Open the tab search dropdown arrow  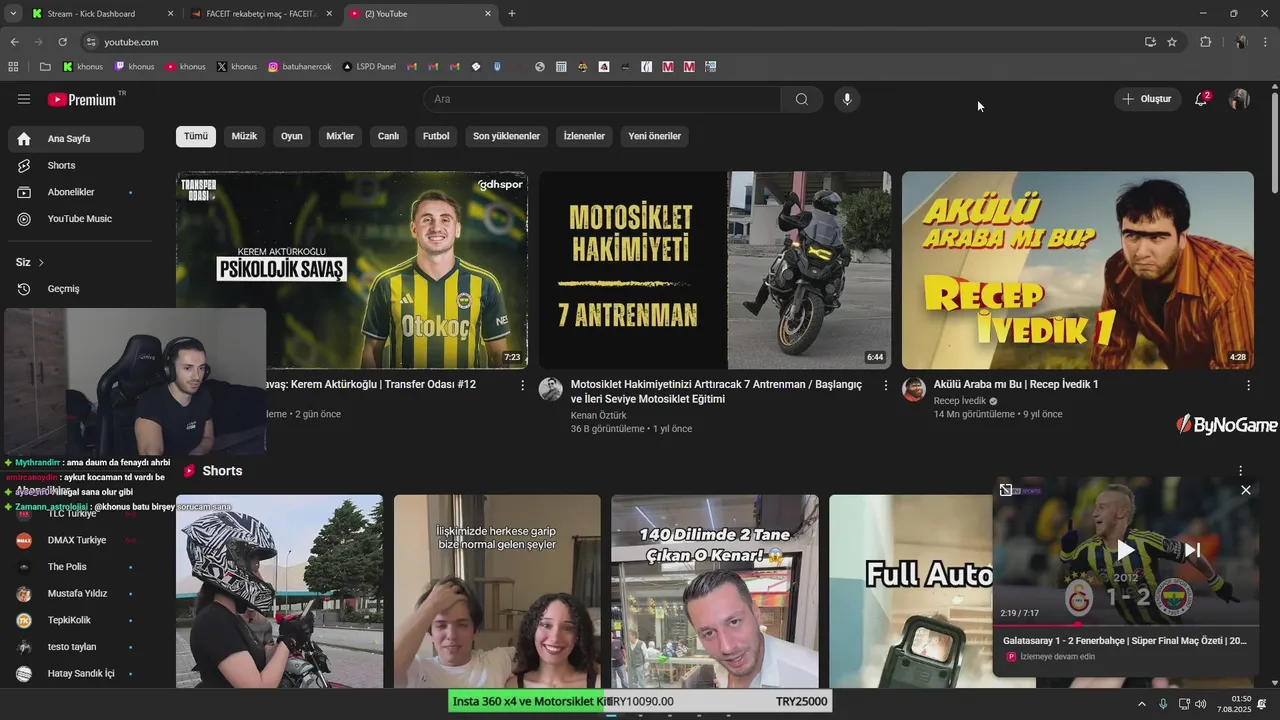click(x=13, y=14)
